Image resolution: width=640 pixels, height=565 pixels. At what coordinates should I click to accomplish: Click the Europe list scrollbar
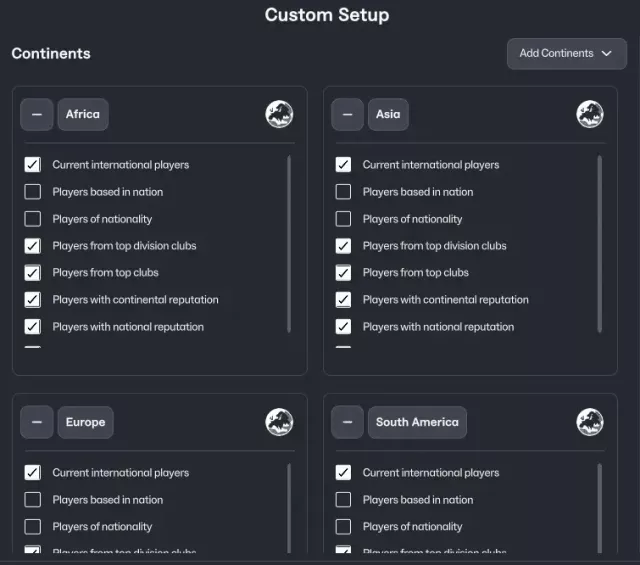tap(289, 508)
